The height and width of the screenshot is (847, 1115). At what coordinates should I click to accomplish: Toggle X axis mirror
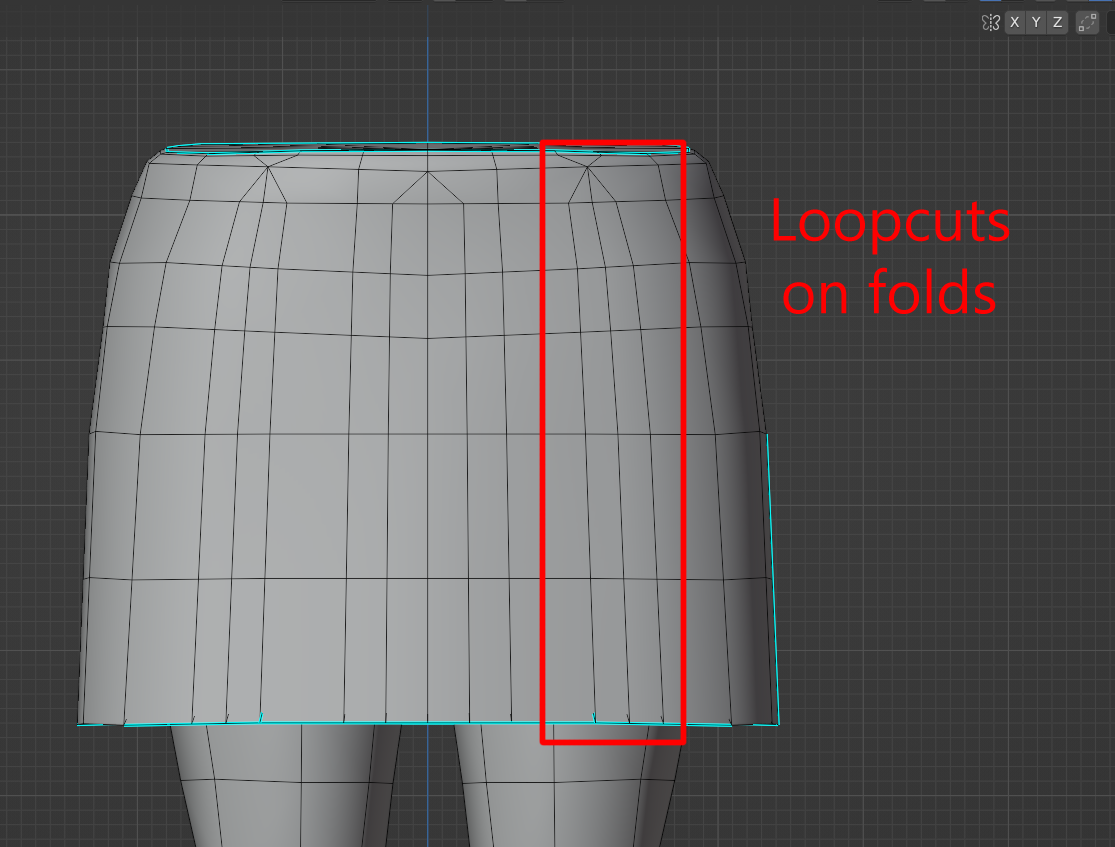pos(1015,22)
